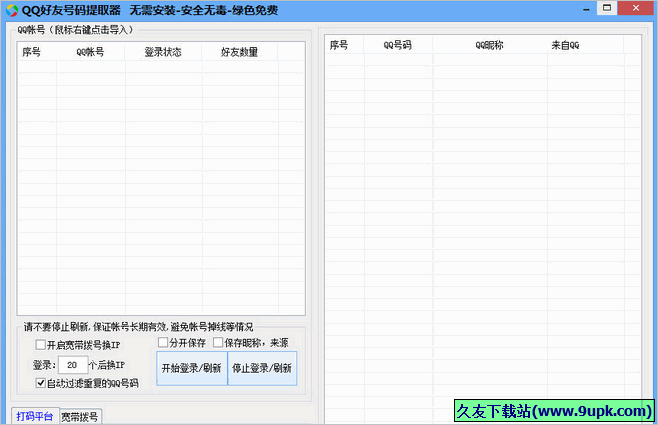Click the QQ昵称 column header
Image resolution: width=658 pixels, height=425 pixels.
pyautogui.click(x=490, y=45)
